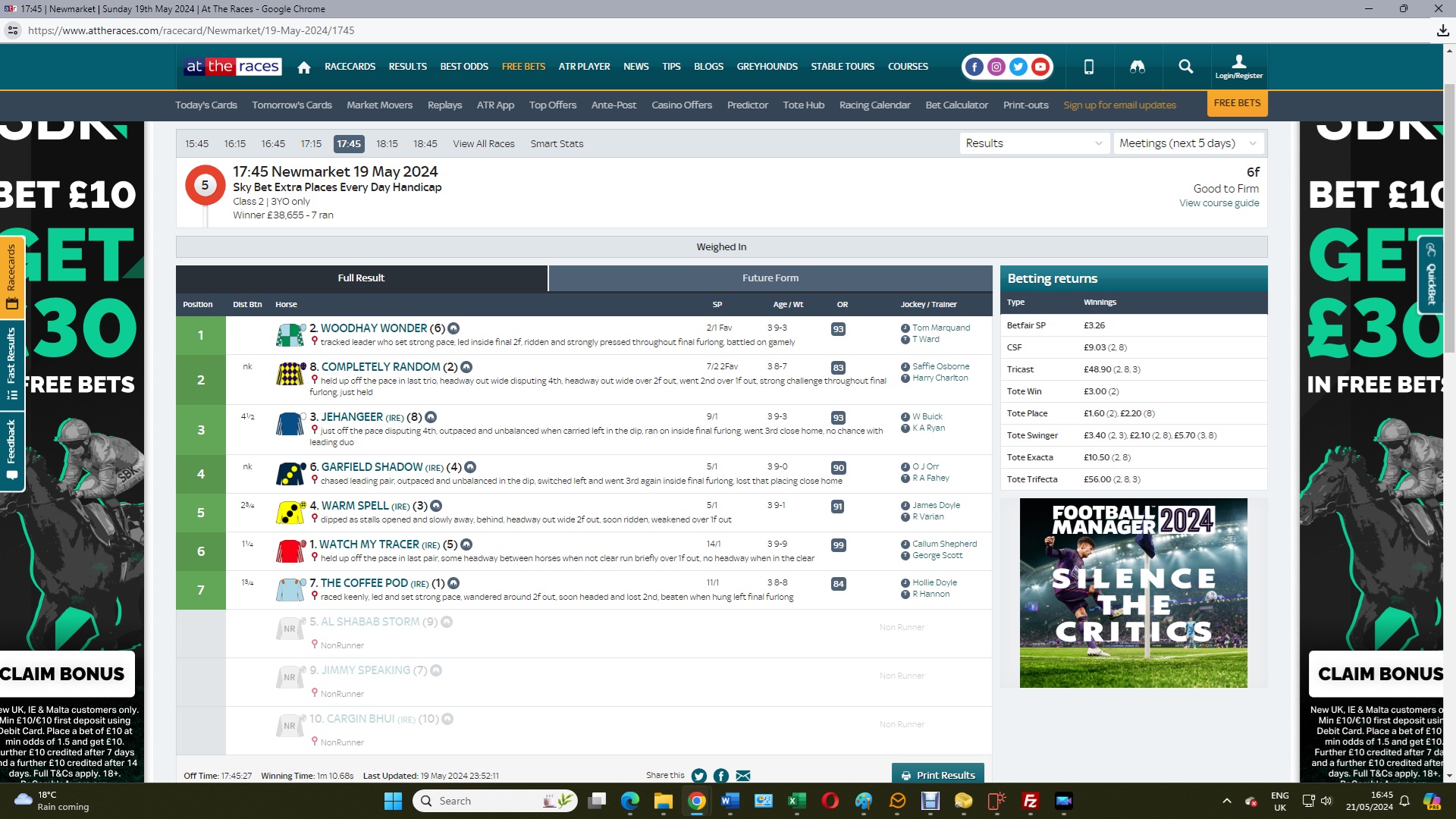This screenshot has height=819, width=1456.
Task: Click tracker icon beside Woodhay Wonder
Action: point(453,328)
